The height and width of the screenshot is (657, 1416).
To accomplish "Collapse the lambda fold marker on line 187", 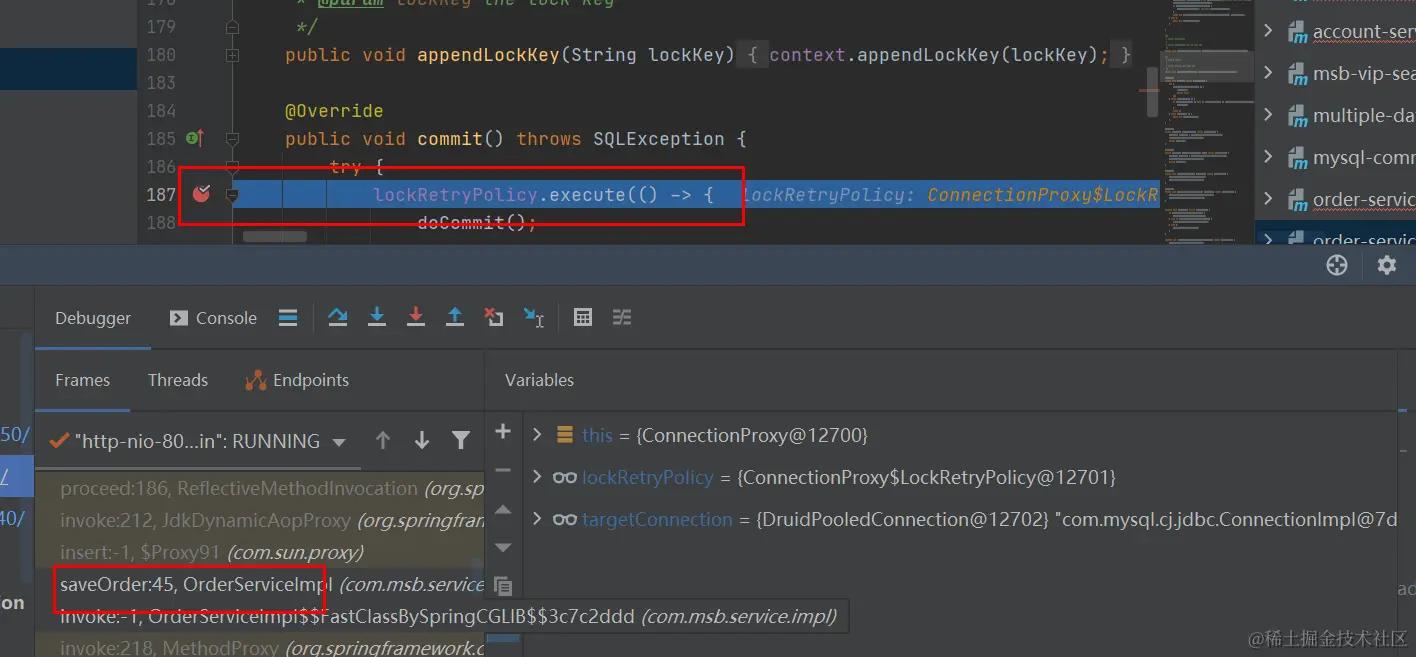I will coord(232,195).
